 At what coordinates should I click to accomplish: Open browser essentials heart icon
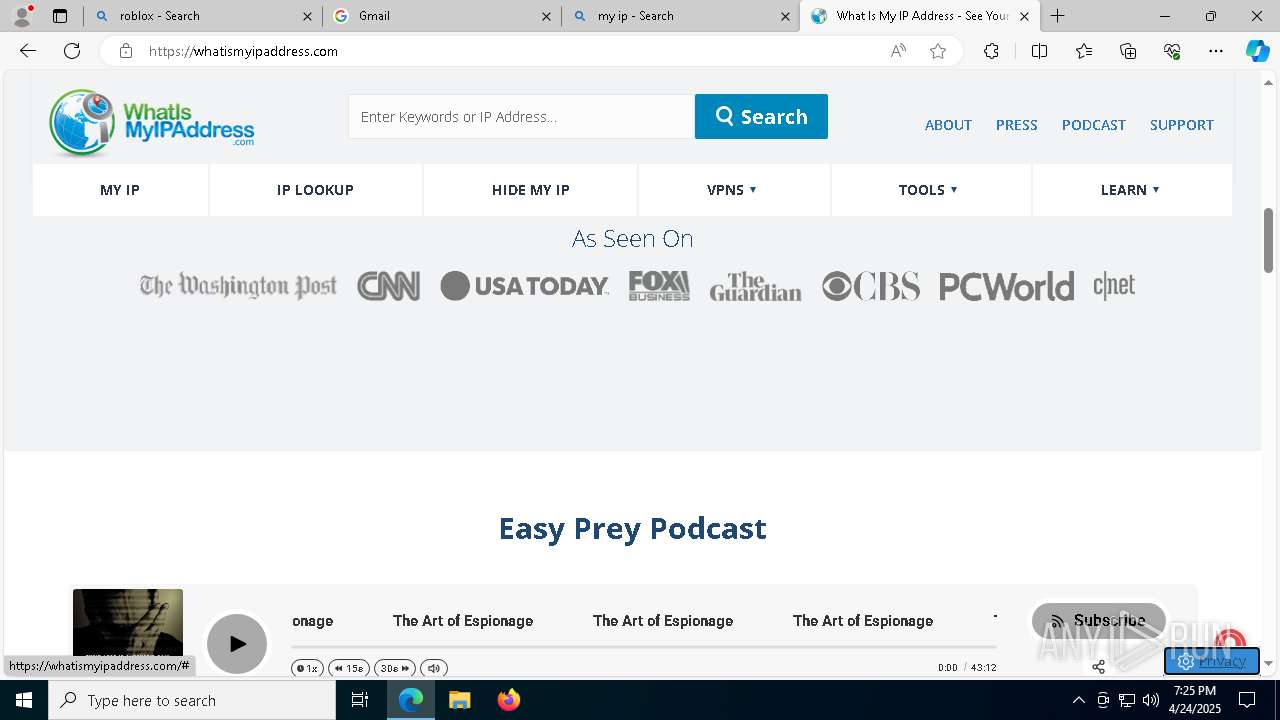1172,51
